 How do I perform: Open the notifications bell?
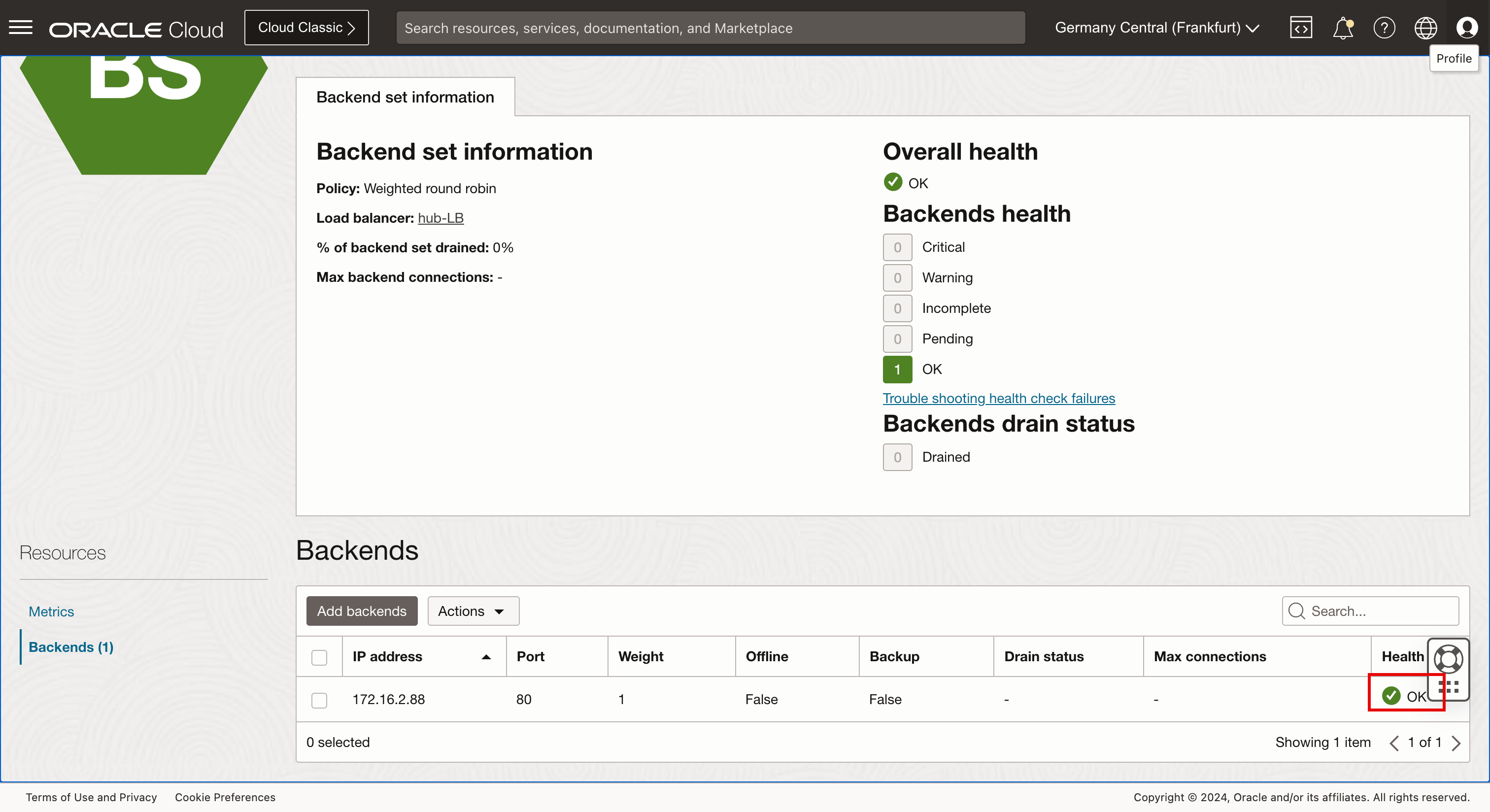tap(1343, 28)
